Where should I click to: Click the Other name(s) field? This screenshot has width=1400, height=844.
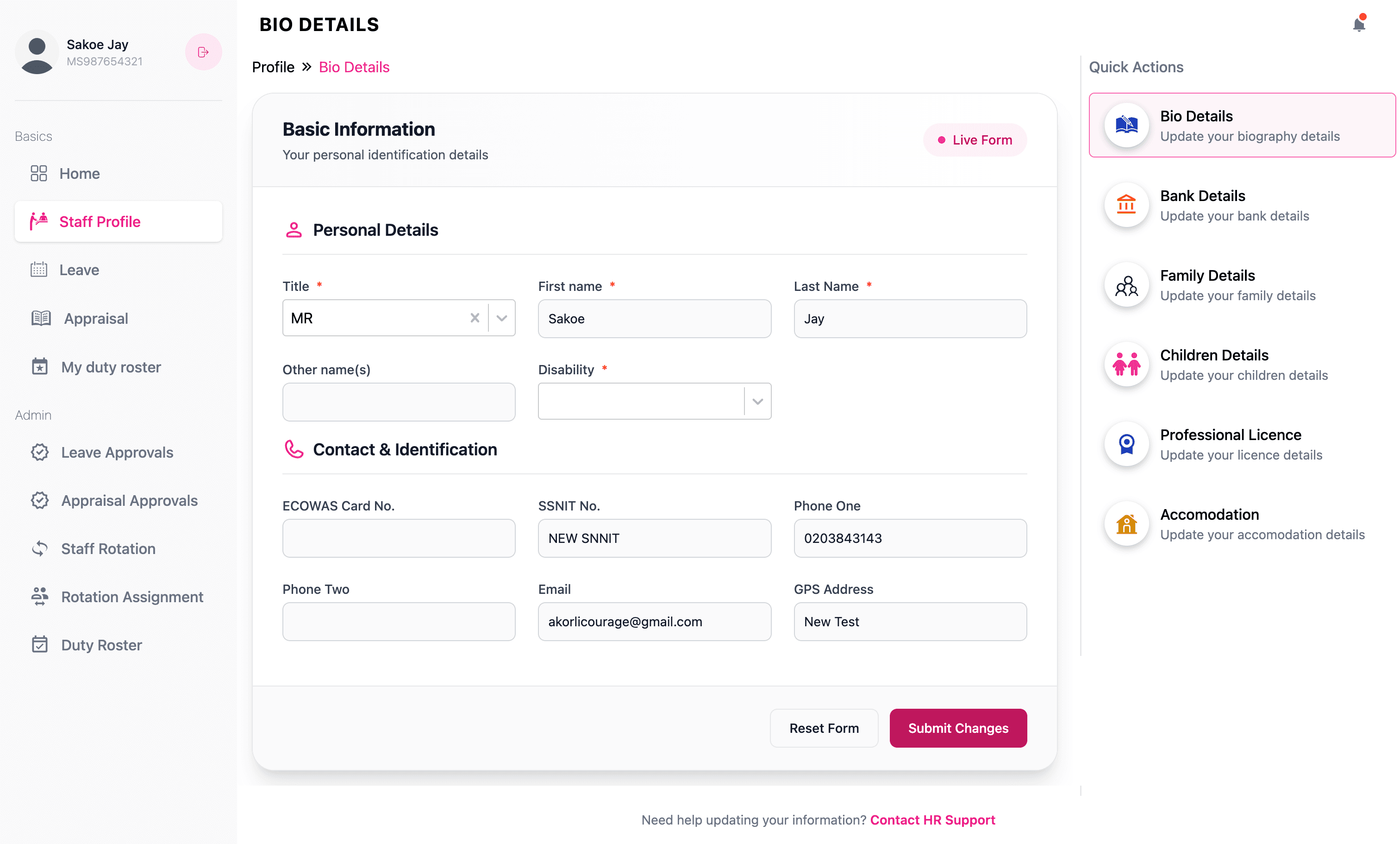pyautogui.click(x=399, y=402)
